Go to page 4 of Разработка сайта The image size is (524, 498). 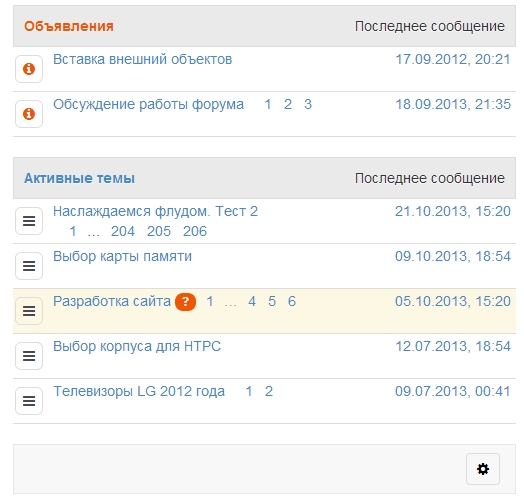(252, 301)
